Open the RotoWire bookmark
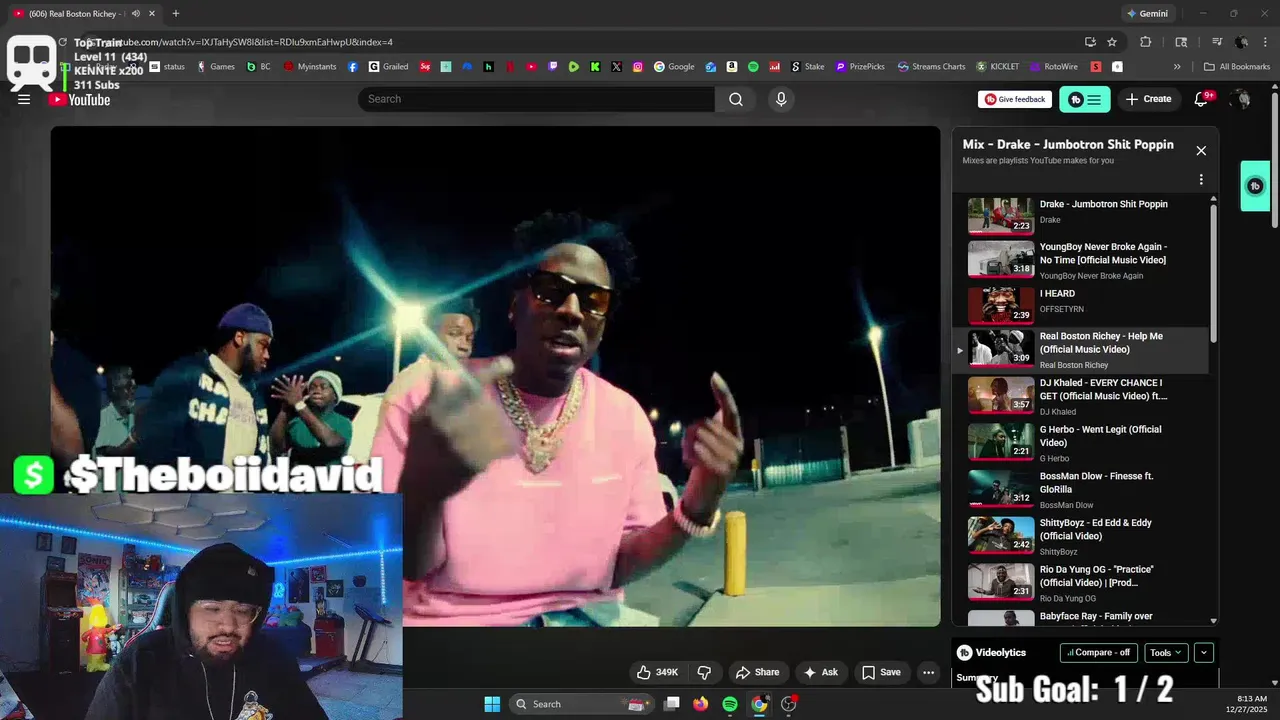This screenshot has width=1280, height=720. (x=1054, y=67)
